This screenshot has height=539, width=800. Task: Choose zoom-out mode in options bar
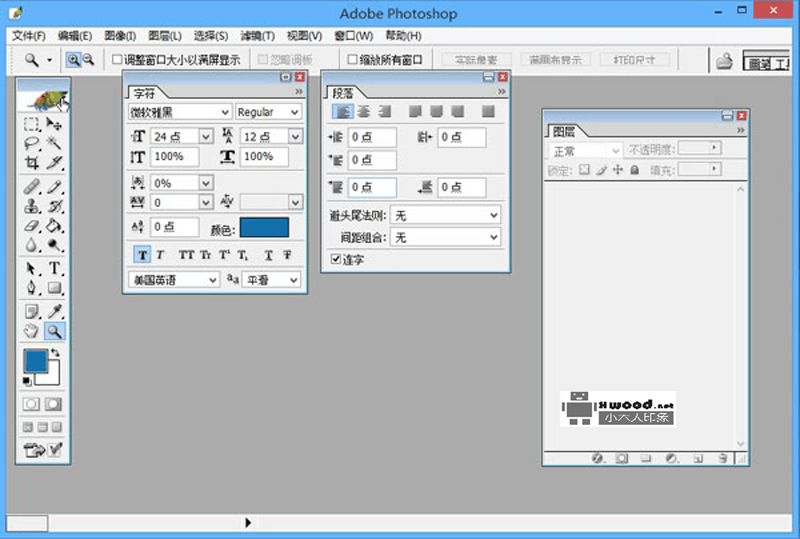[x=88, y=60]
